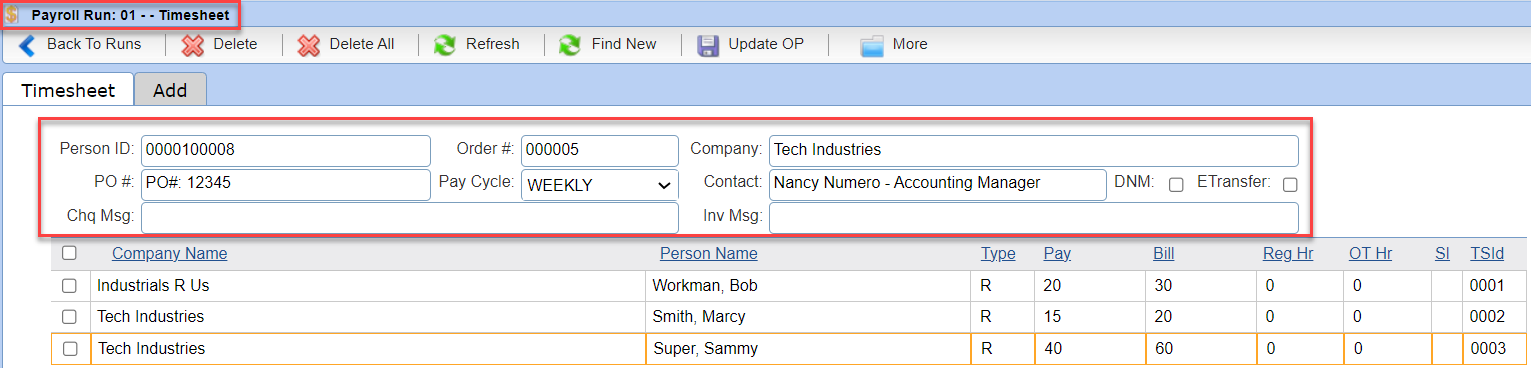Sort by TSId column header
Image resolution: width=1531 pixels, height=368 pixels.
[1487, 254]
